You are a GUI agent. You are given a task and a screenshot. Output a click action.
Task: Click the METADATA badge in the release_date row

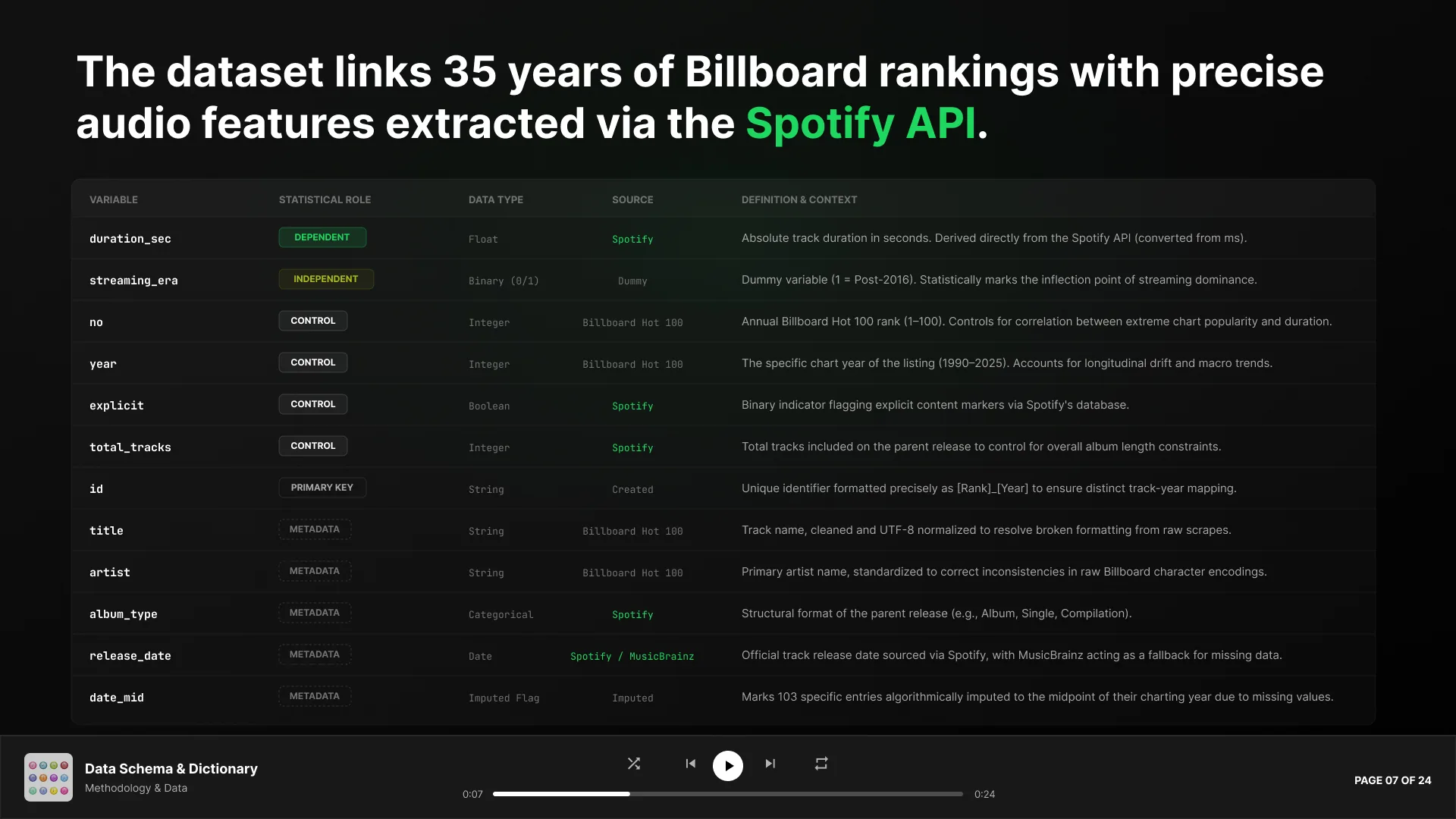tap(315, 654)
